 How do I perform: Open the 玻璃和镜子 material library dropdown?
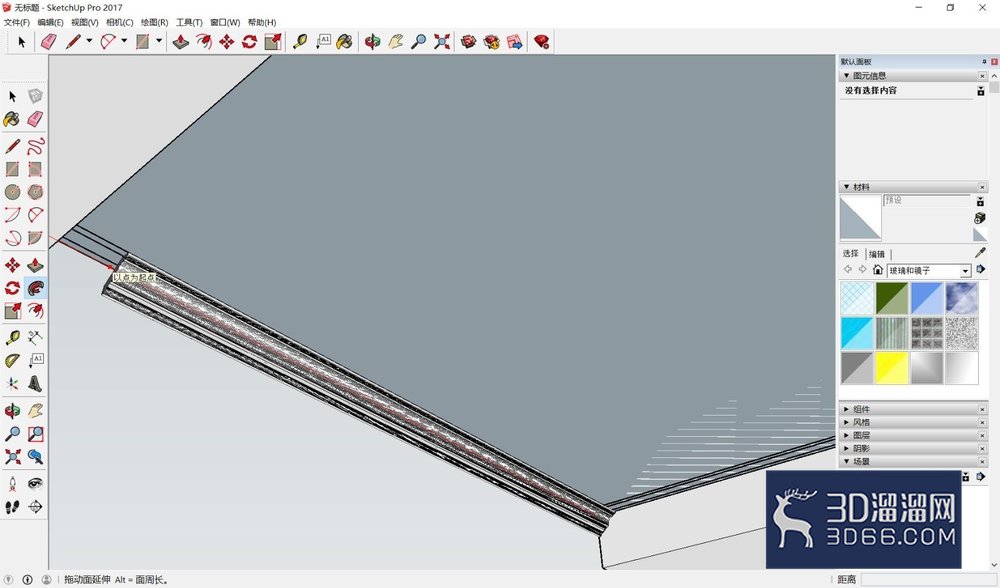coord(966,271)
